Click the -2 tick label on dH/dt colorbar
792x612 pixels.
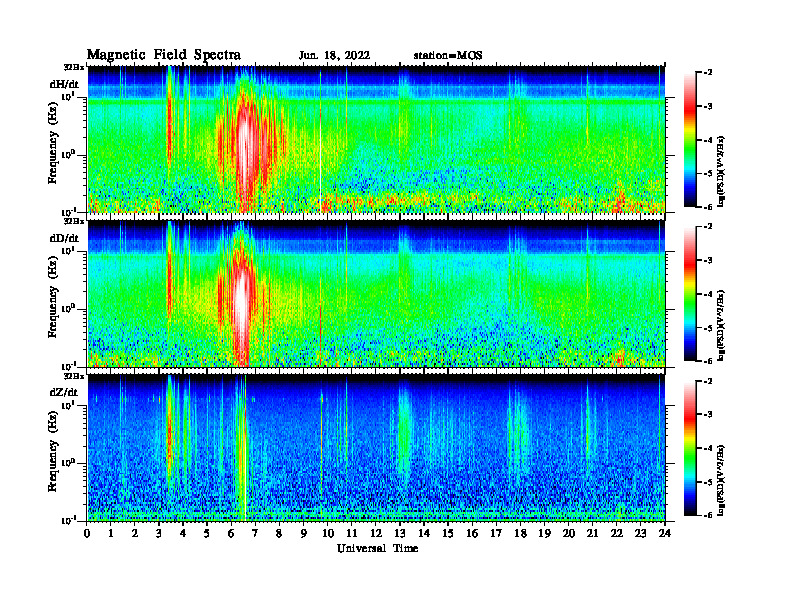708,73
